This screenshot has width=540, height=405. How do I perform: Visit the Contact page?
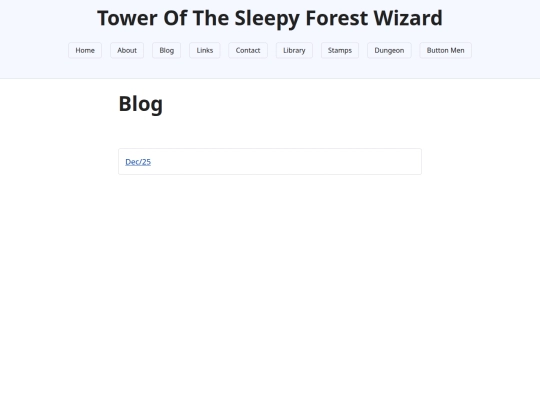pos(248,50)
